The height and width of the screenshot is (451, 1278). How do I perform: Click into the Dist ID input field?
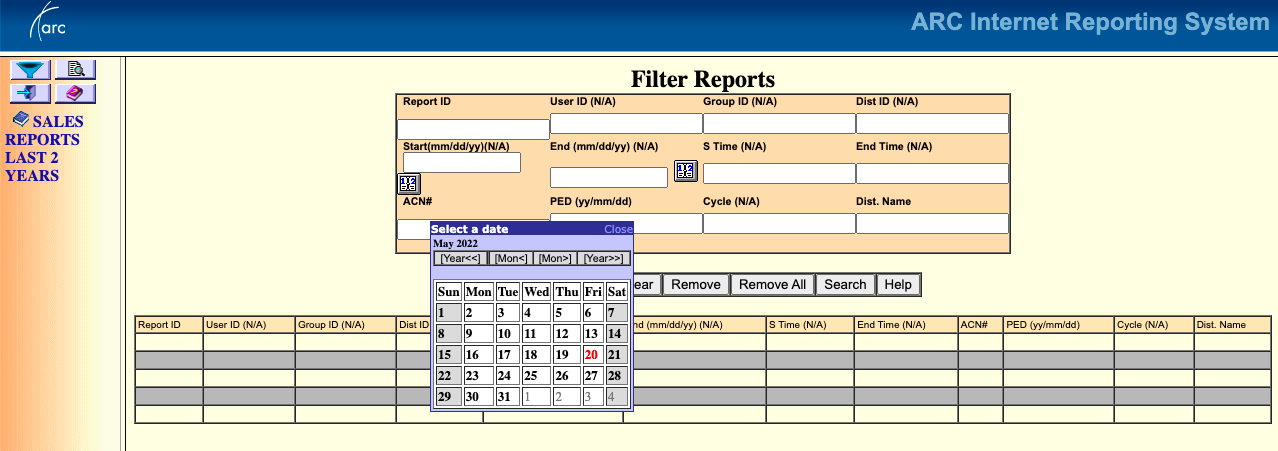pos(932,123)
